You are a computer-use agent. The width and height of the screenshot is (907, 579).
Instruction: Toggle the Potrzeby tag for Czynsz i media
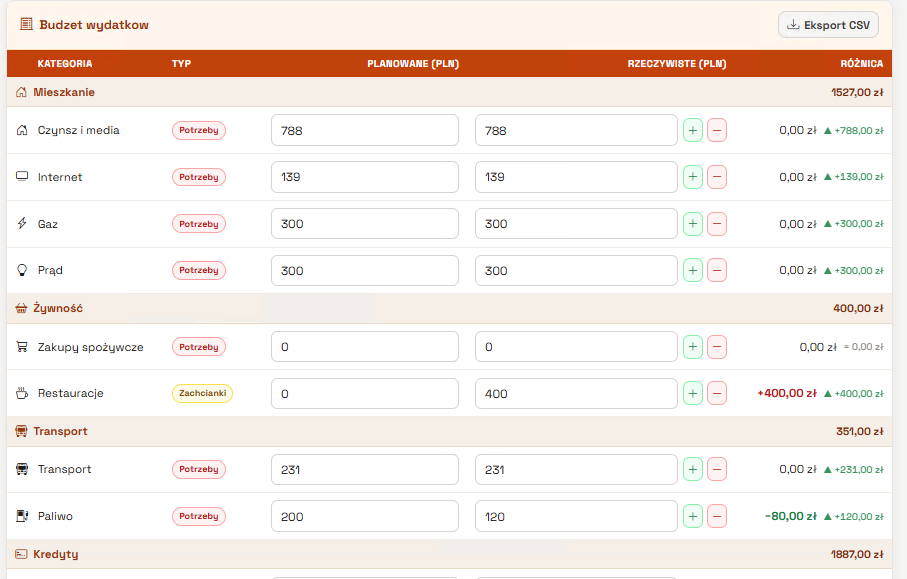[198, 130]
